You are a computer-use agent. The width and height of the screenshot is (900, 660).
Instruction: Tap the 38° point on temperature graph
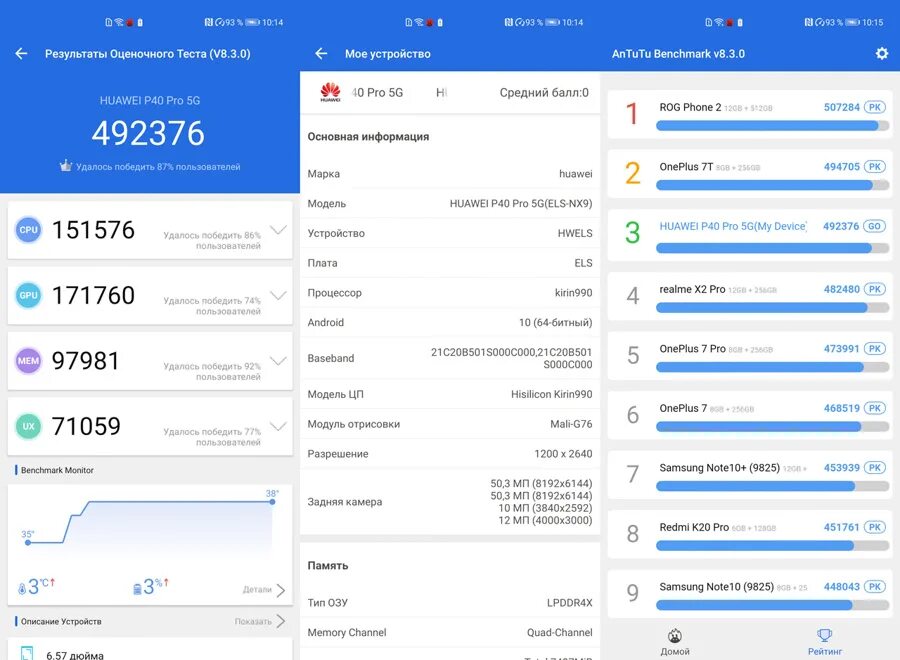272,502
